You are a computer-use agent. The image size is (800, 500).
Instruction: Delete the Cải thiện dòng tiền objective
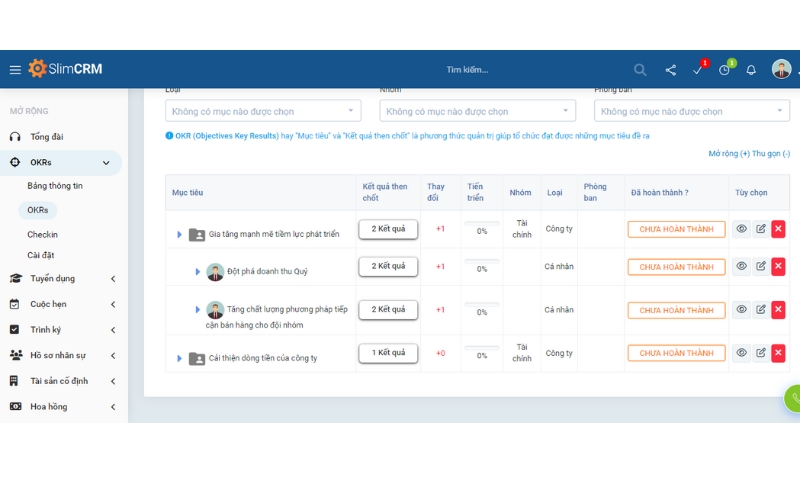pos(778,353)
